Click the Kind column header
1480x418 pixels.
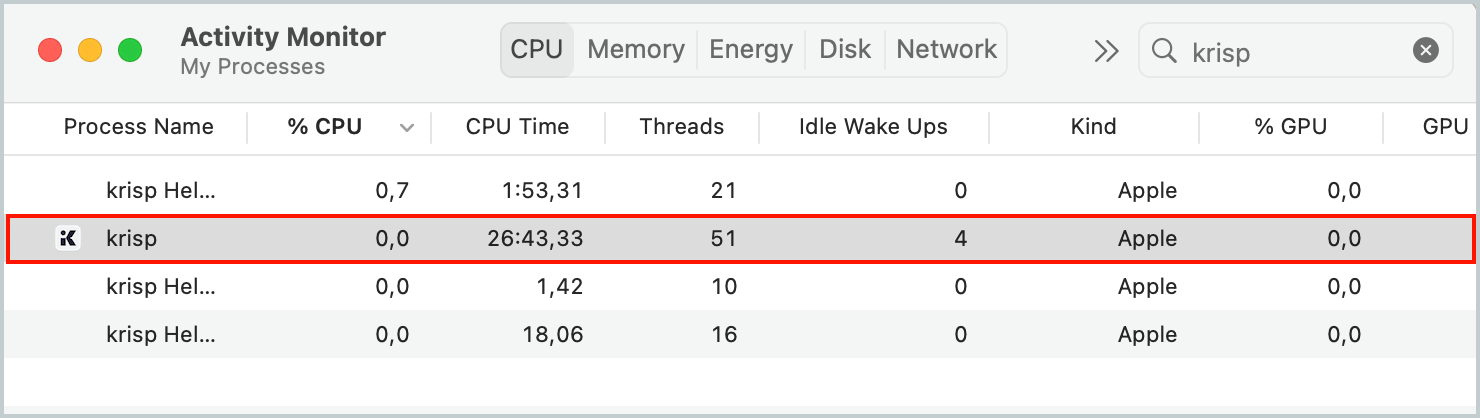(1093, 127)
